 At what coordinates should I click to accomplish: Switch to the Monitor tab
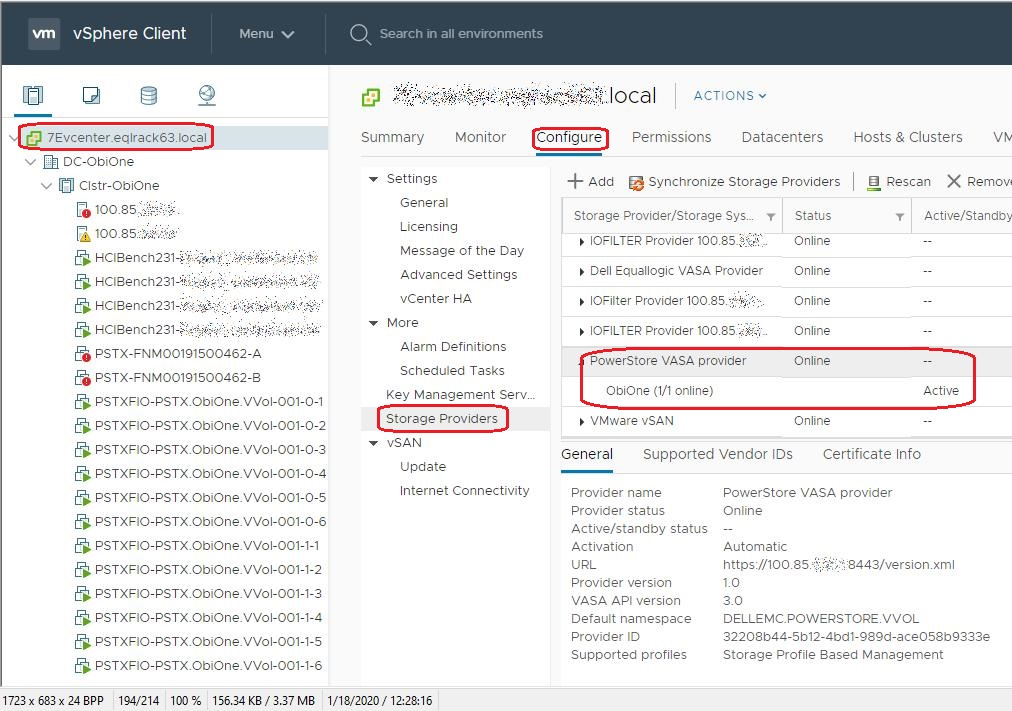[480, 137]
